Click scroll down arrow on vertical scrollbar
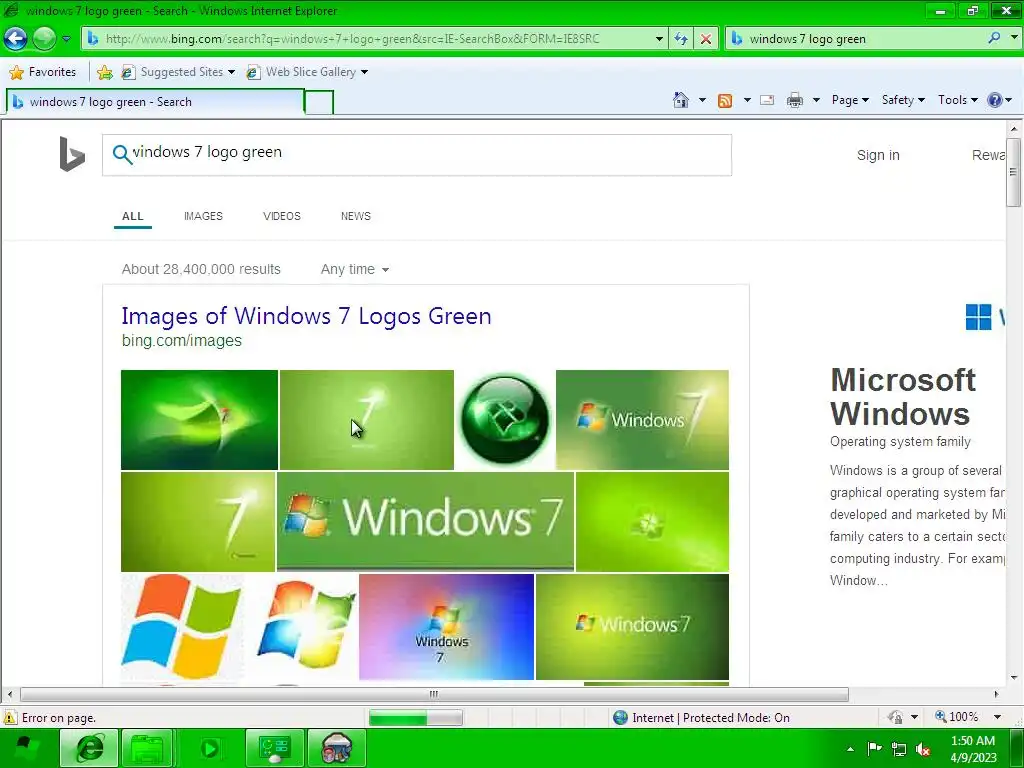Image resolution: width=1024 pixels, height=768 pixels. tap(1013, 678)
